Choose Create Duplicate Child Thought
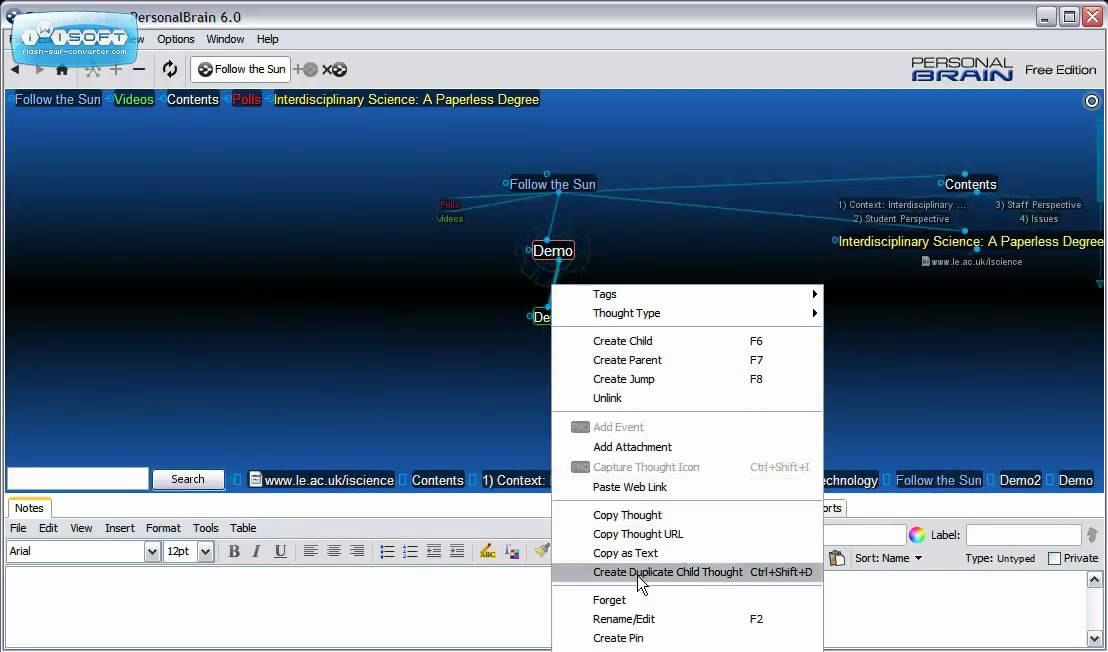Viewport: 1108px width, 652px height. point(687,572)
